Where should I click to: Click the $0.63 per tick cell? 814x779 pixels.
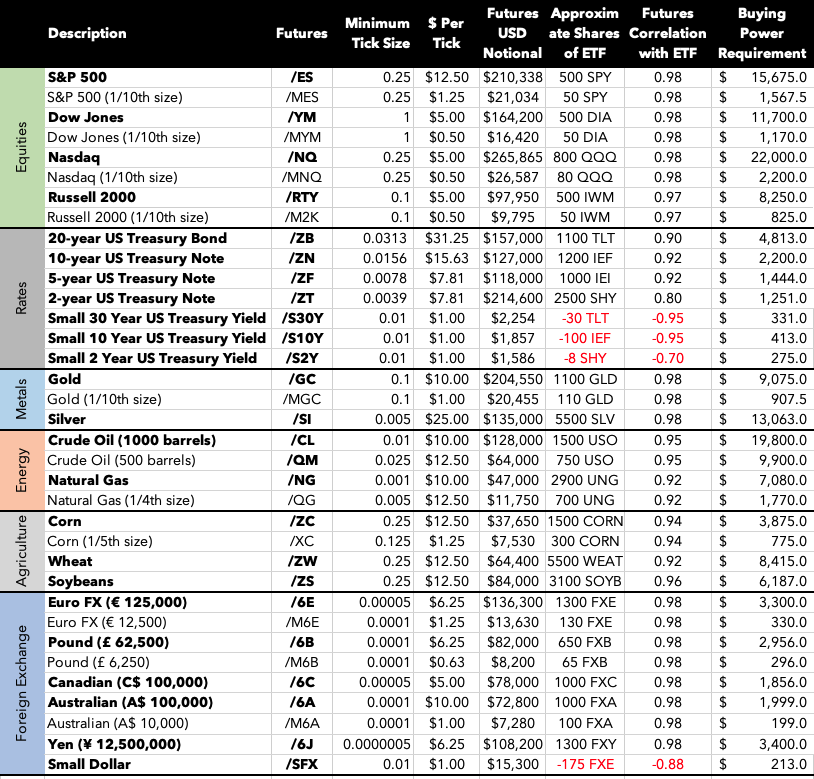pos(446,662)
